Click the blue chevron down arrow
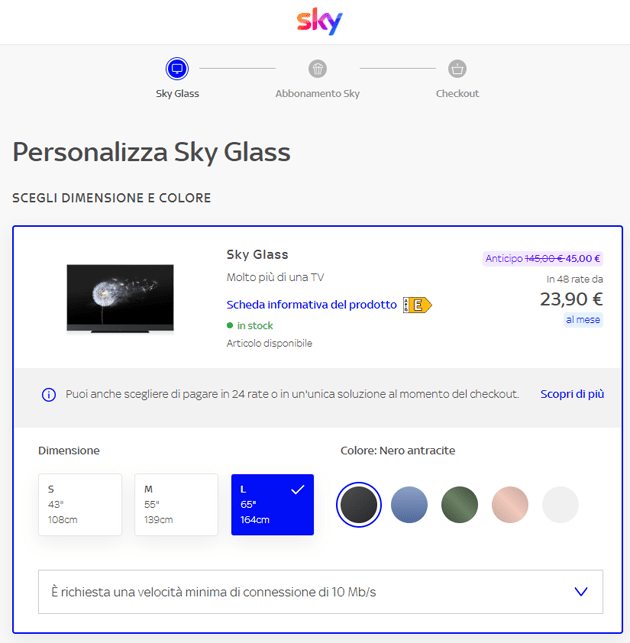The height and width of the screenshot is (643, 630). (x=581, y=592)
